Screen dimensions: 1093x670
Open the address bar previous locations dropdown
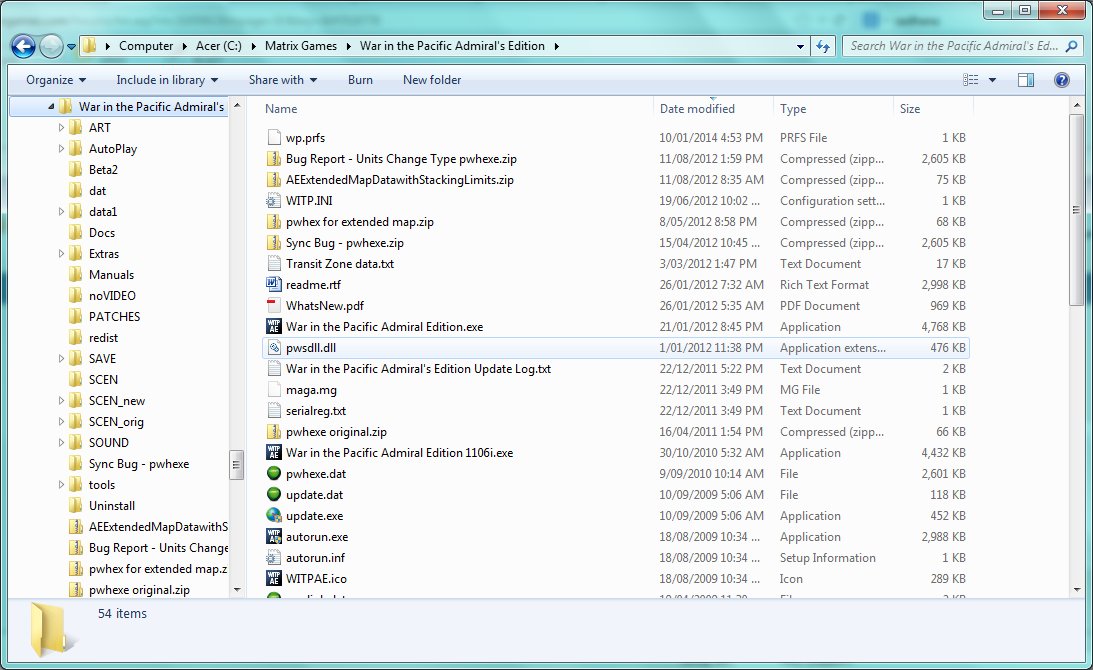pos(800,47)
